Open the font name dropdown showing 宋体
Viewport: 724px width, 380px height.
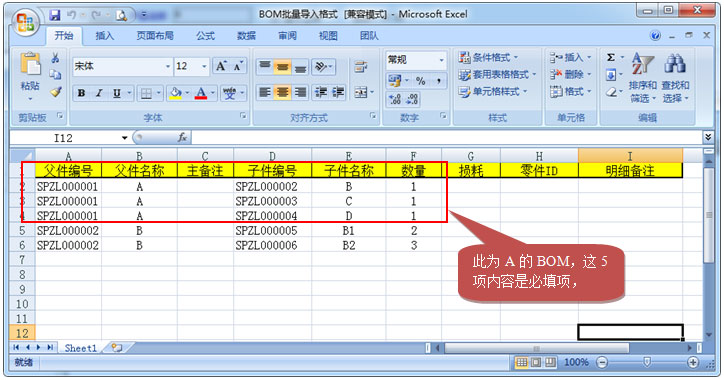pos(122,66)
